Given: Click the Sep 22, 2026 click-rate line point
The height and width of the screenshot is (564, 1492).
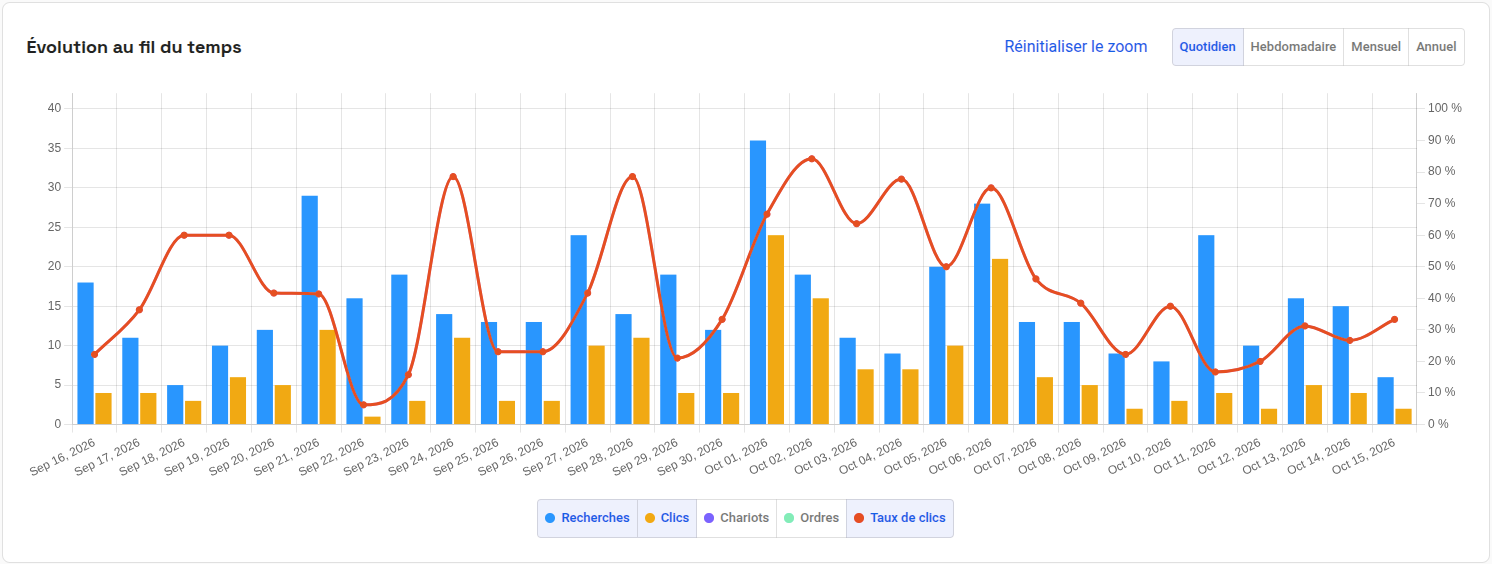Looking at the screenshot, I should point(364,405).
